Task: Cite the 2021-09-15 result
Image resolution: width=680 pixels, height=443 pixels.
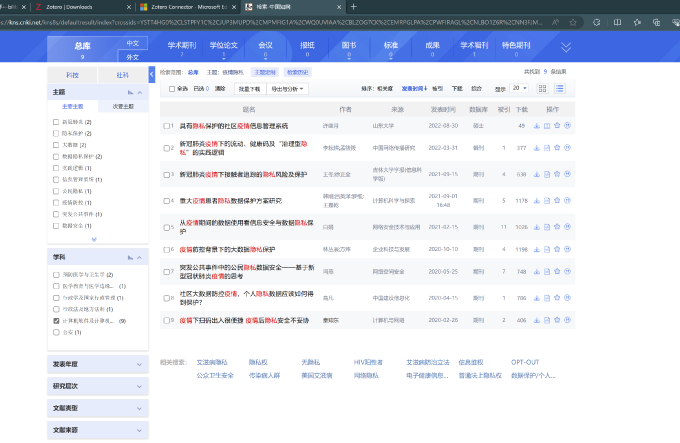Action: point(567,174)
